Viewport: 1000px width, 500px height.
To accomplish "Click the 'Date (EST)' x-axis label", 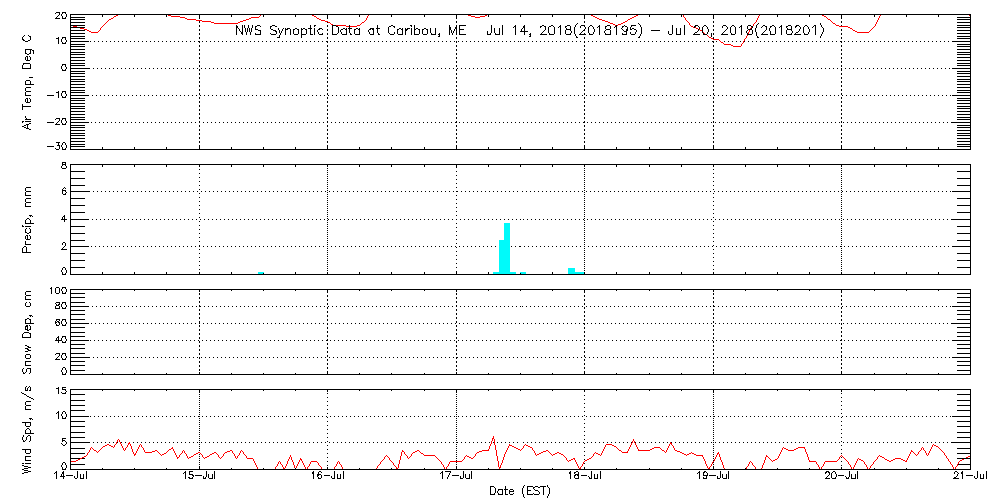I will tap(520, 491).
